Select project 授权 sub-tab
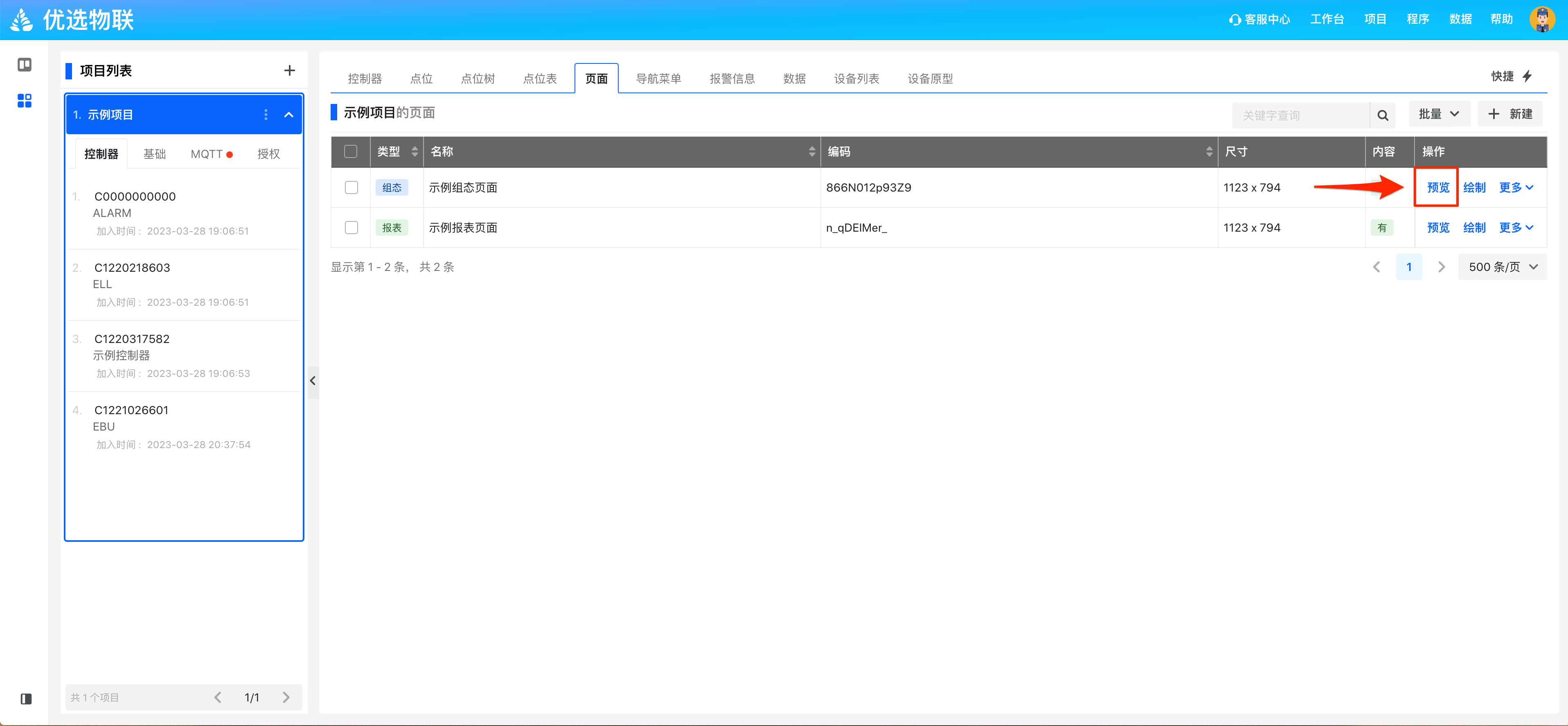The height and width of the screenshot is (726, 1568). pos(268,154)
